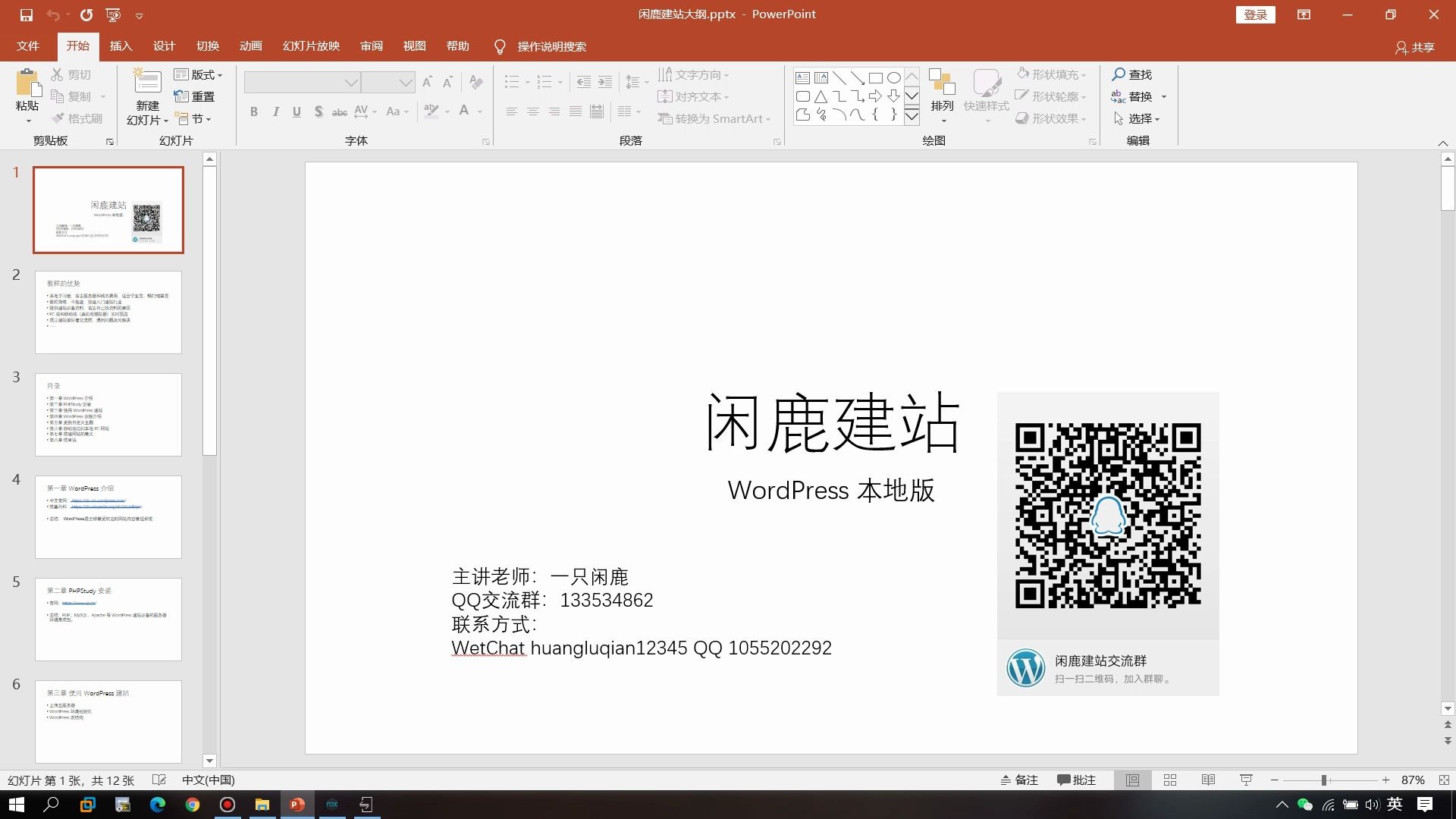The image size is (1456, 819).
Task: Select slide 4 thumbnail WordPress intro
Action: (x=108, y=516)
